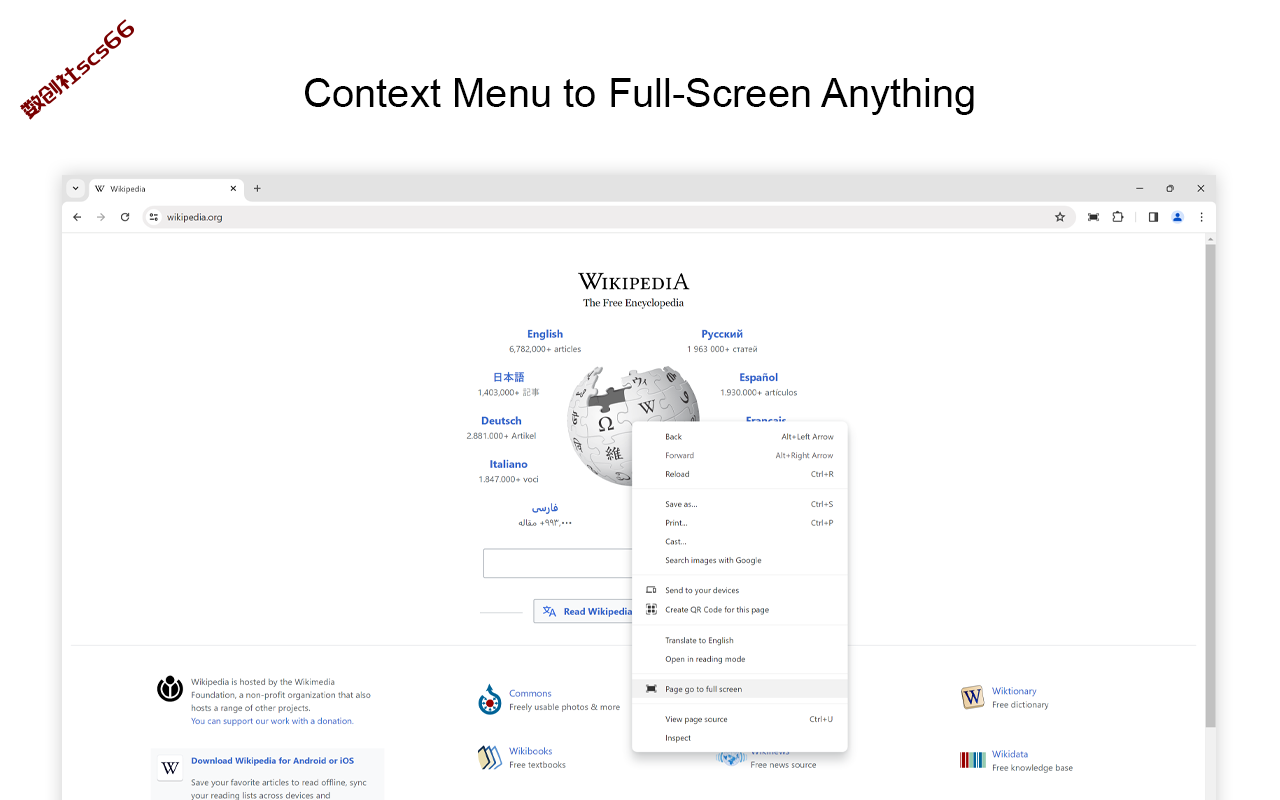
Task: Open the Español Wikipedia link
Action: coord(759,377)
